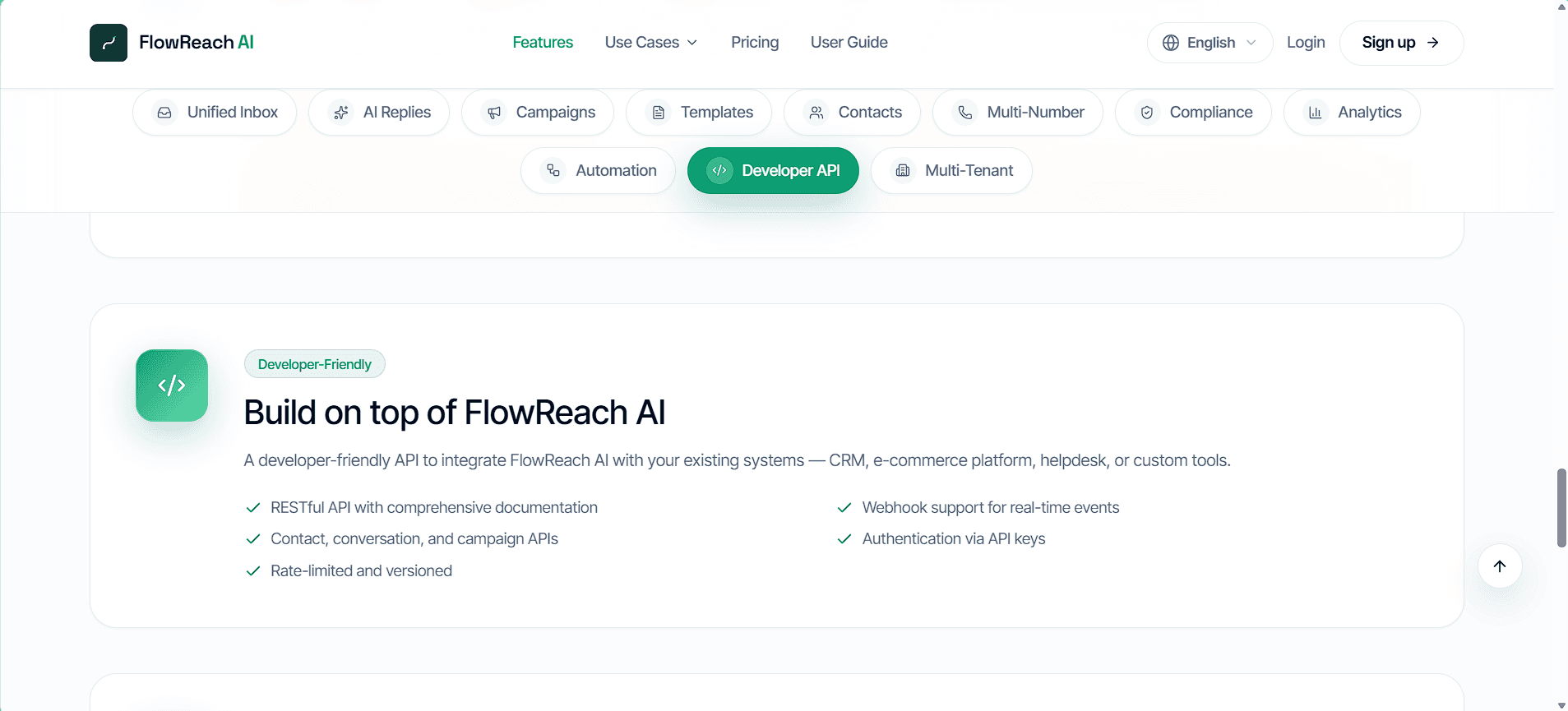The width and height of the screenshot is (1568, 711).
Task: Click the "Authentication via API keys" text
Action: (954, 539)
